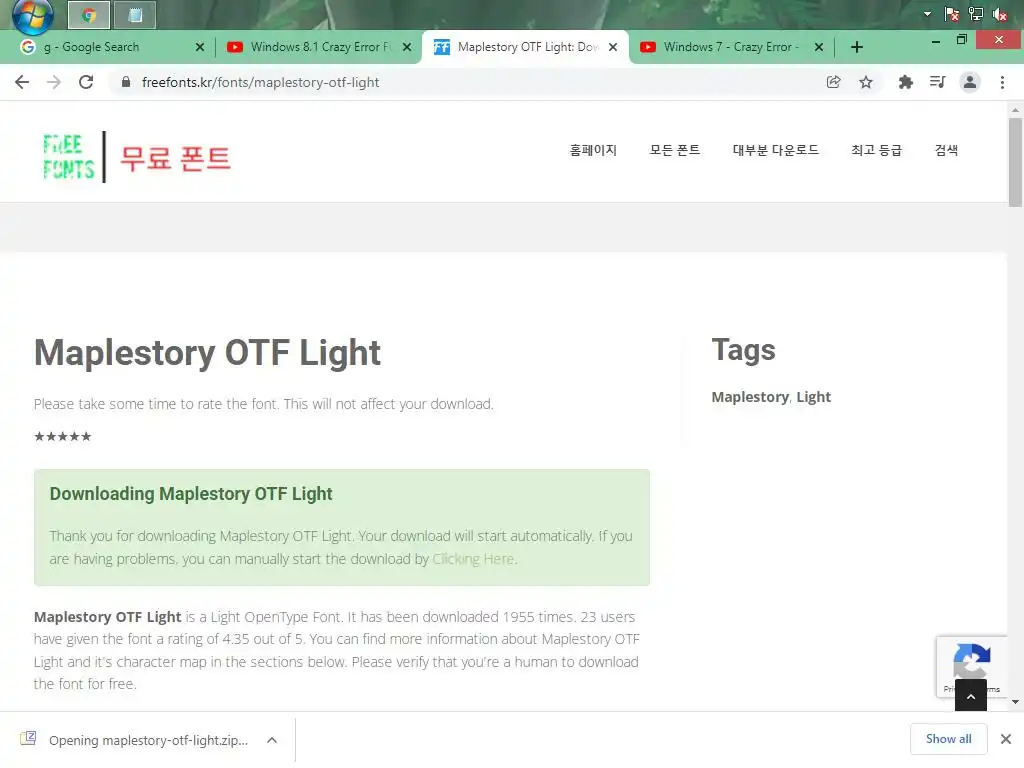Open the 검색 nav menu item

(946, 150)
